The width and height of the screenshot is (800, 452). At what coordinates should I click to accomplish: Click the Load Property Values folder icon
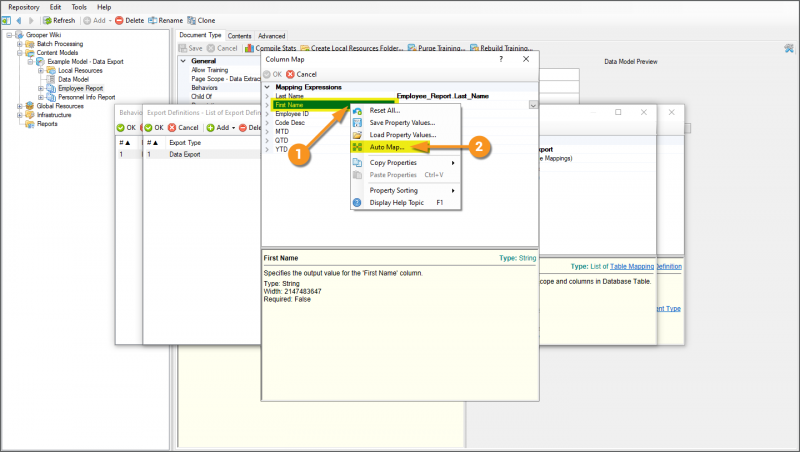[x=357, y=135]
